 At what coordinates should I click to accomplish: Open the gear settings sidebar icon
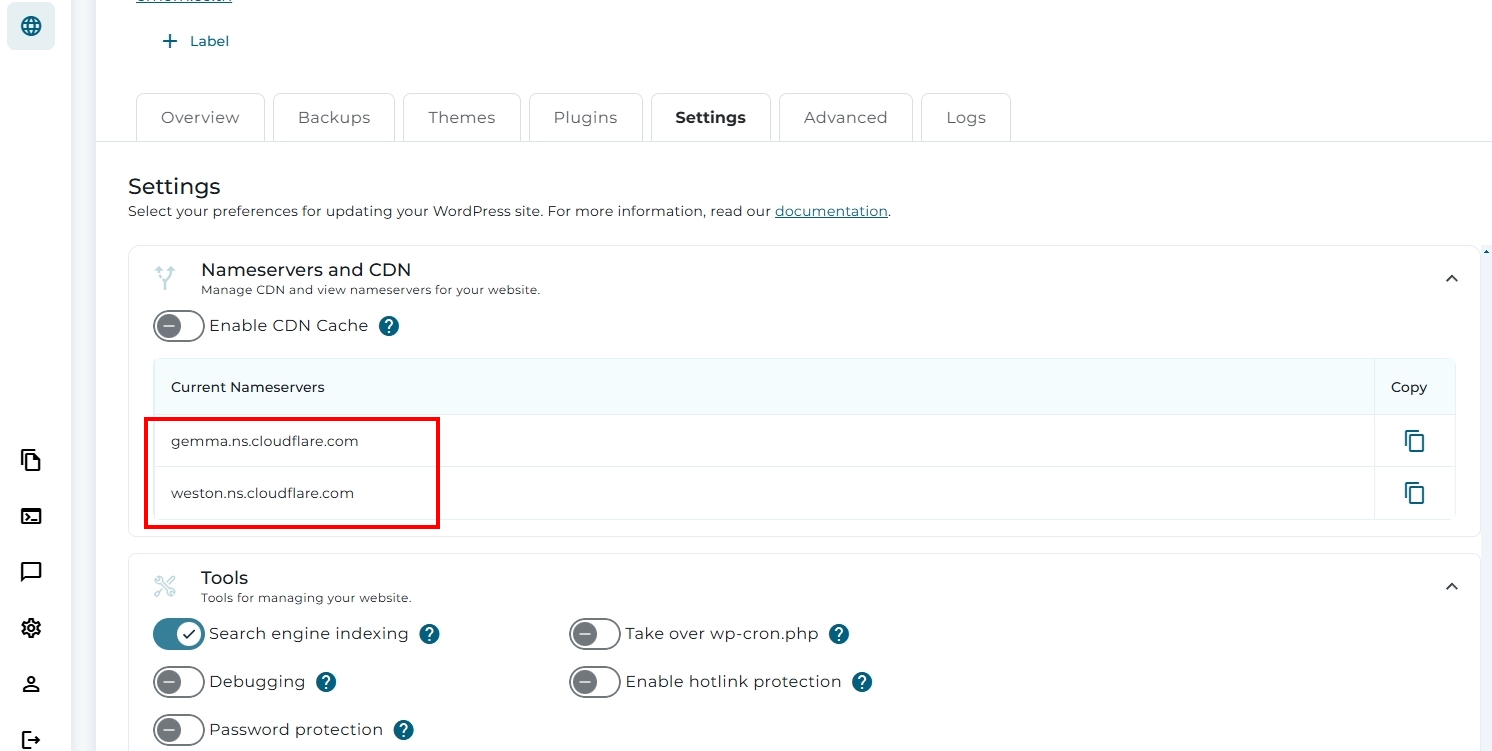pos(31,628)
